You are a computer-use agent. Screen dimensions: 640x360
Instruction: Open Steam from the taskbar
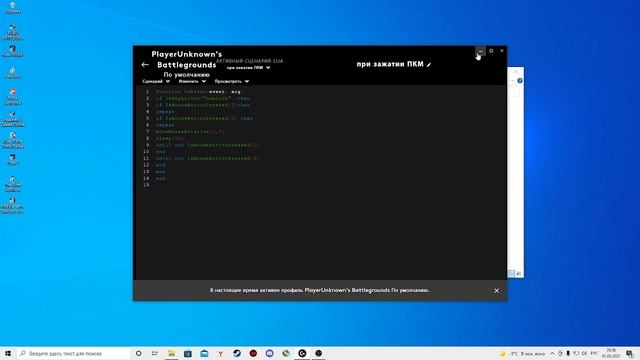click(237, 353)
